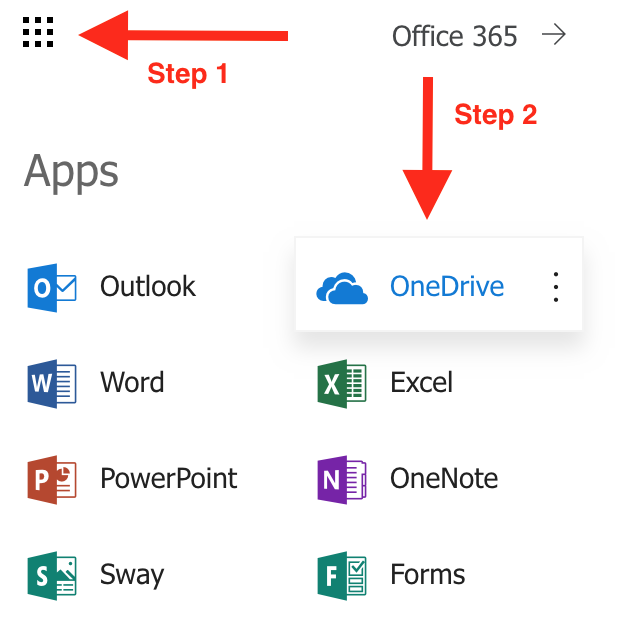Image resolution: width=622 pixels, height=638 pixels.
Task: Click the Excel app icon
Action: tap(342, 384)
